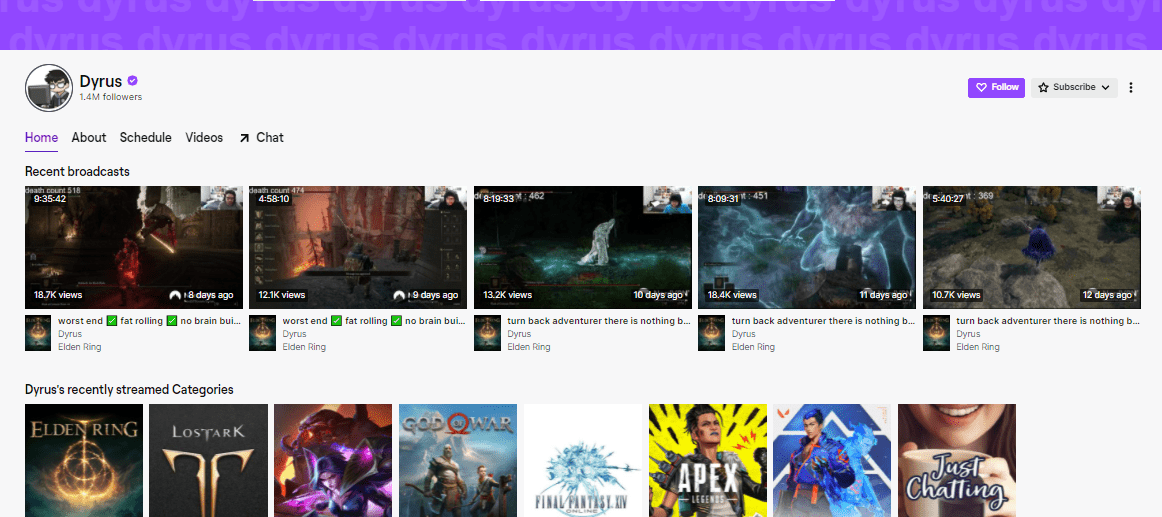
Task: Click the '13.2K views' label
Action: click(507, 295)
